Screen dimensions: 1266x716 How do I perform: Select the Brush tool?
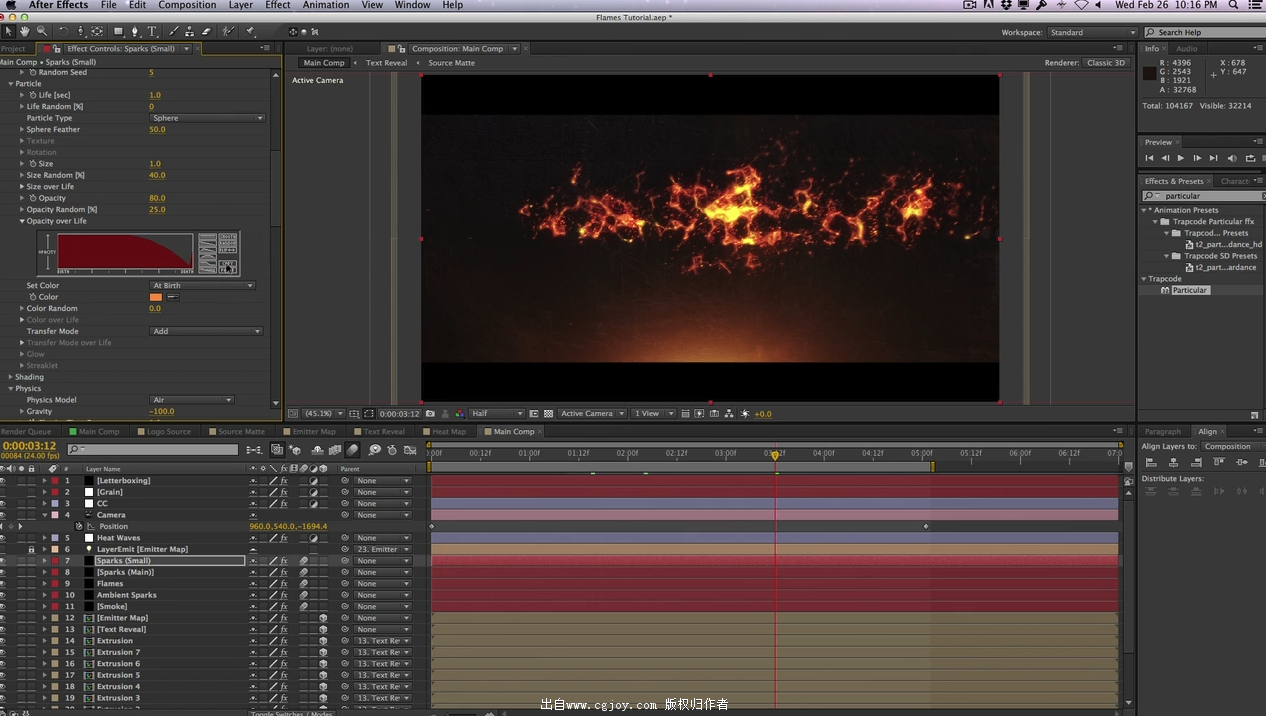point(173,32)
